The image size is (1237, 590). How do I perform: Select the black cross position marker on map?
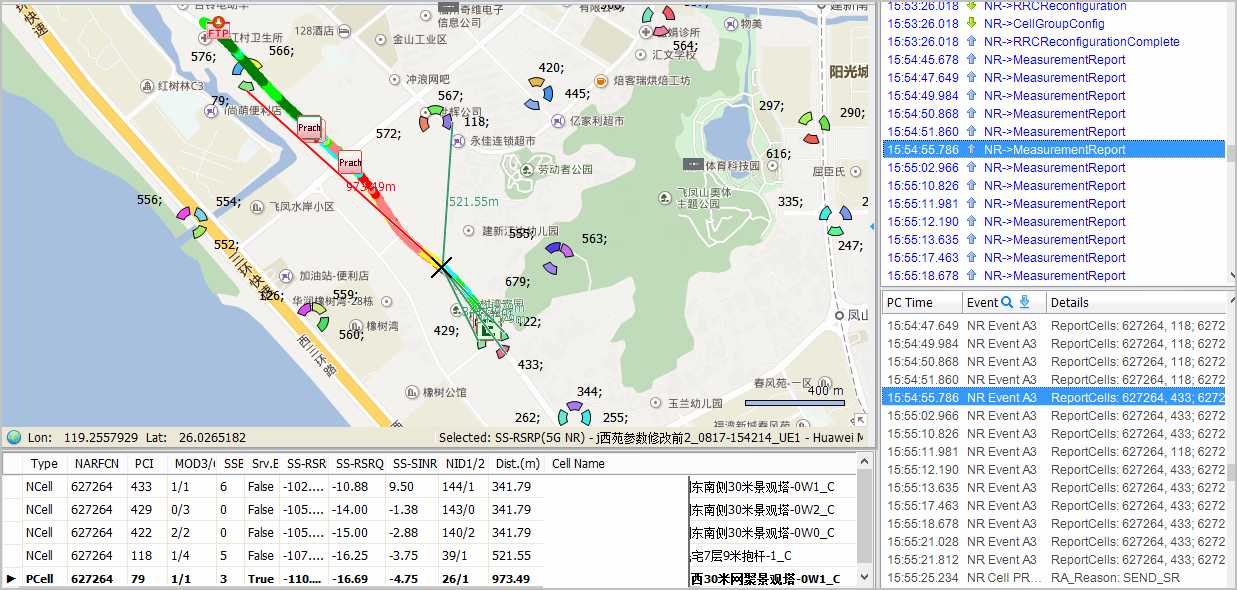click(441, 267)
